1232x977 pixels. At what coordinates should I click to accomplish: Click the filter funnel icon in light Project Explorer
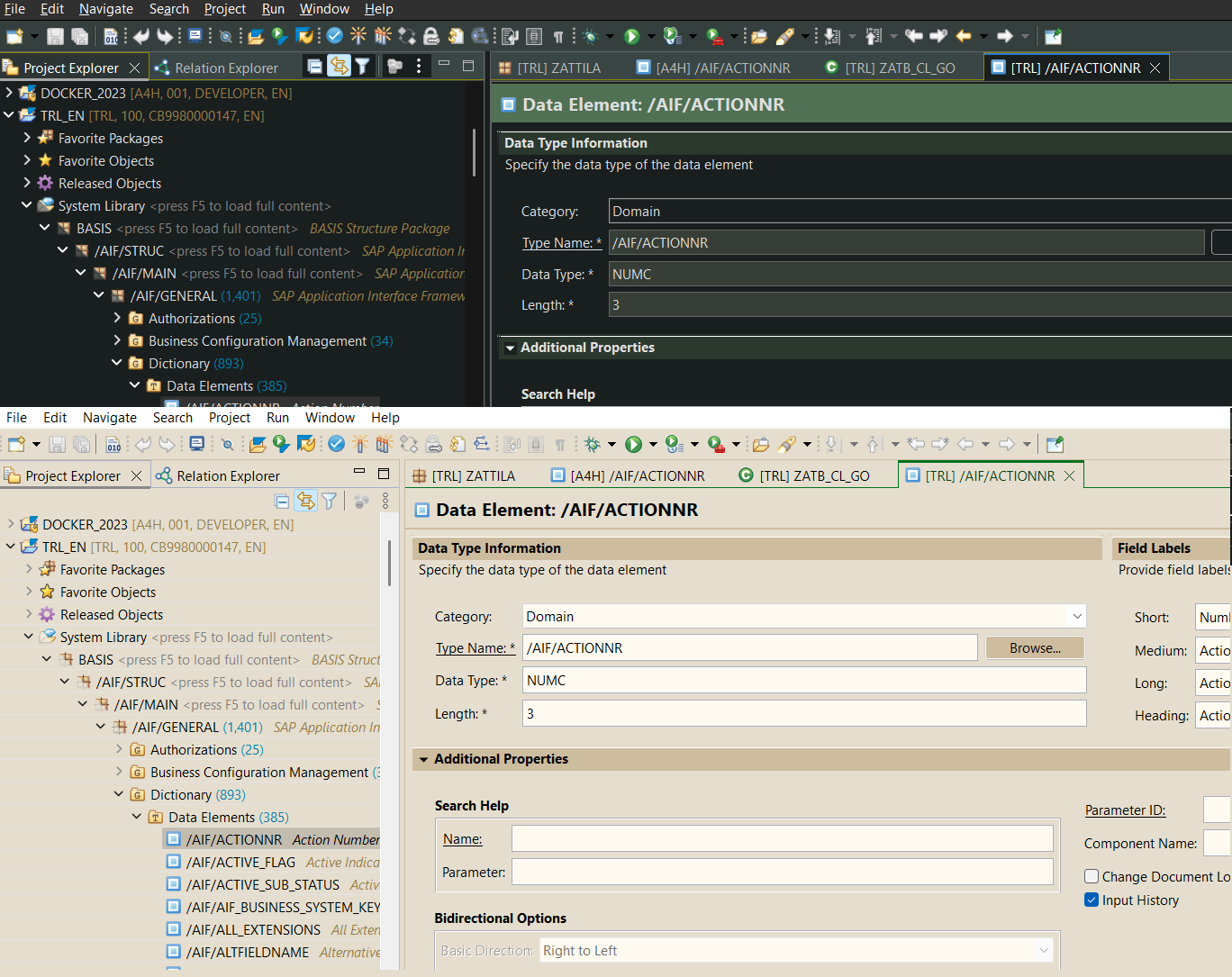click(330, 502)
